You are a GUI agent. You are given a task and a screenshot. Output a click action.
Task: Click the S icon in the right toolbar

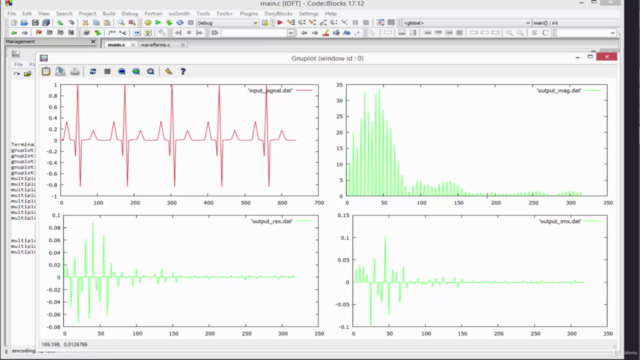(534, 33)
